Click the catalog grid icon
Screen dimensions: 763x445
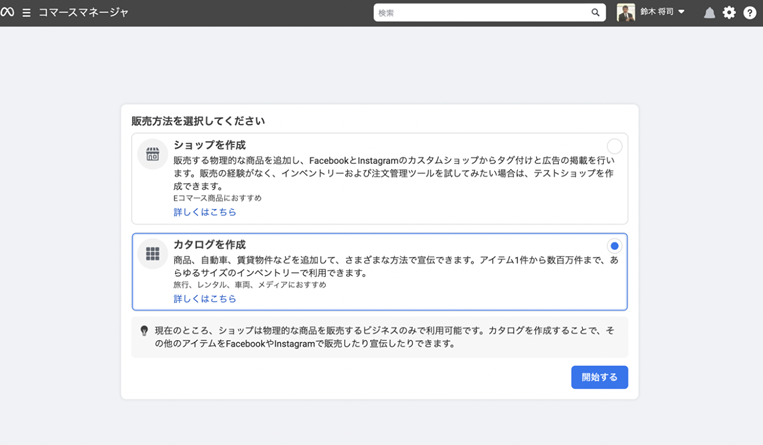pos(152,254)
